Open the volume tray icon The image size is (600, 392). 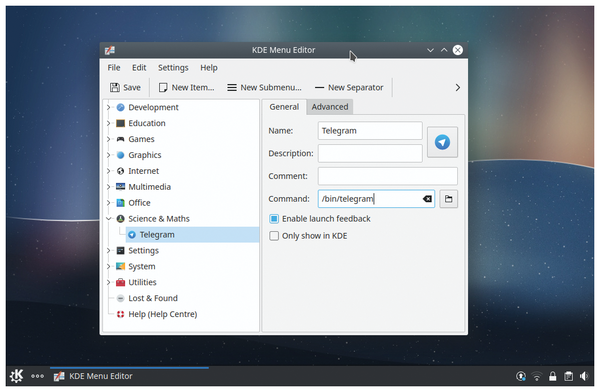pyautogui.click(x=584, y=376)
